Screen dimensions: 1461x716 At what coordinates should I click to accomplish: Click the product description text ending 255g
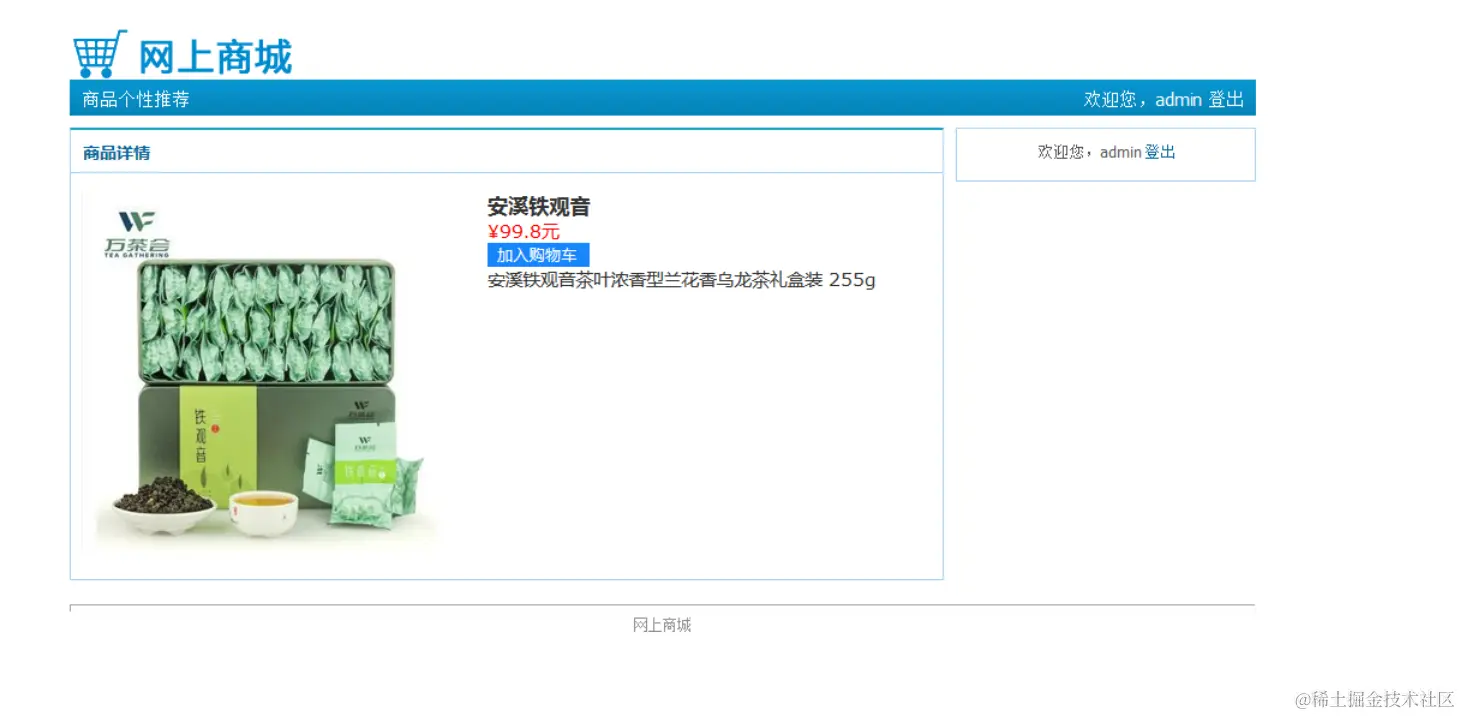click(681, 280)
